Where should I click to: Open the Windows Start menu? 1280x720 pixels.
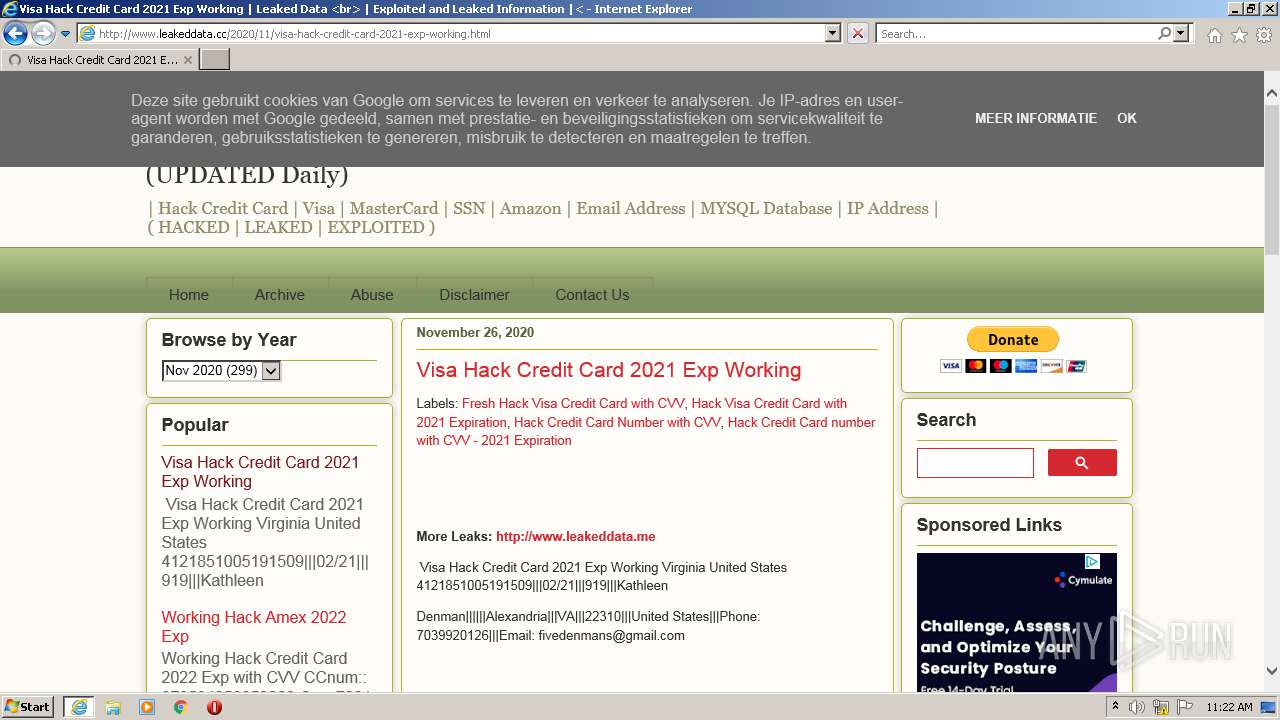point(28,707)
